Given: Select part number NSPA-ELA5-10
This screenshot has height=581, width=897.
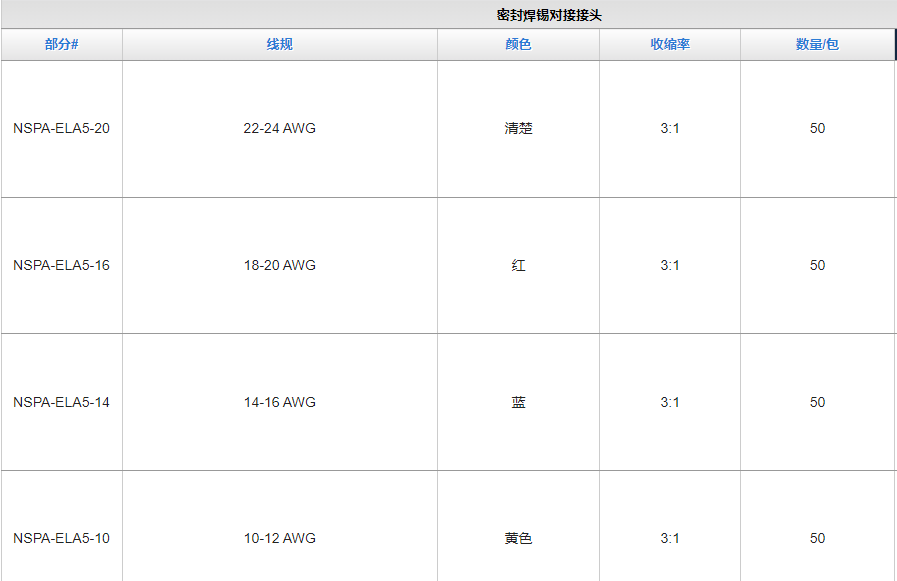Looking at the screenshot, I should click(61, 538).
